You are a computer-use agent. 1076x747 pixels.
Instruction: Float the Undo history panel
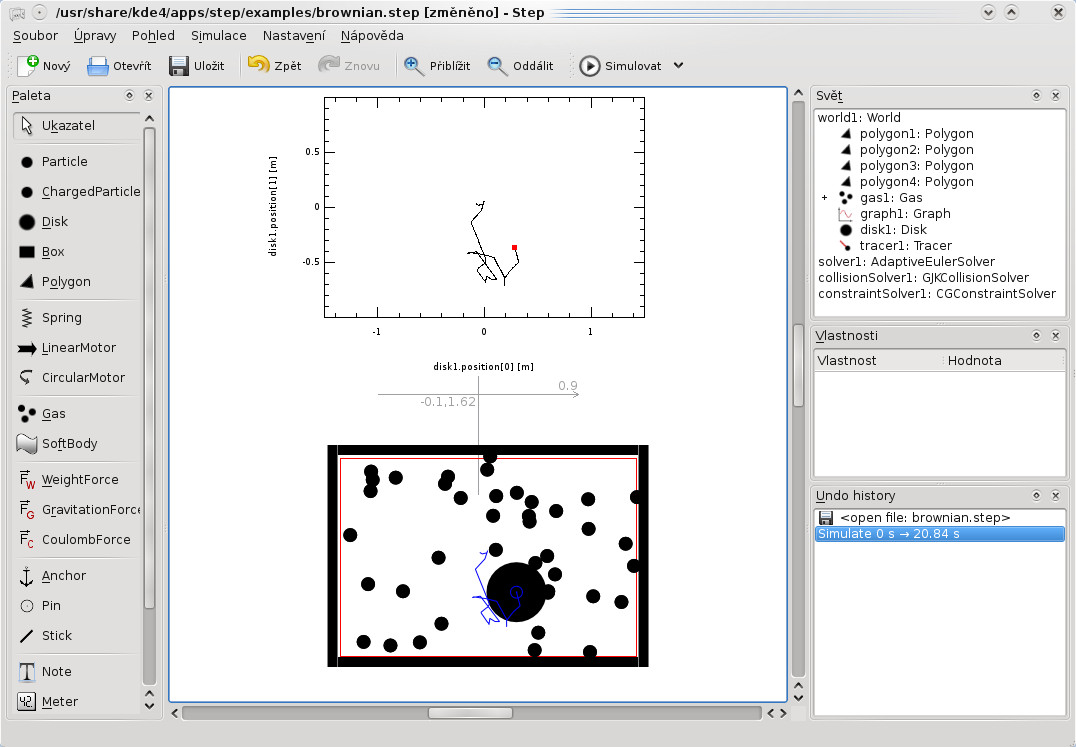(1037, 496)
